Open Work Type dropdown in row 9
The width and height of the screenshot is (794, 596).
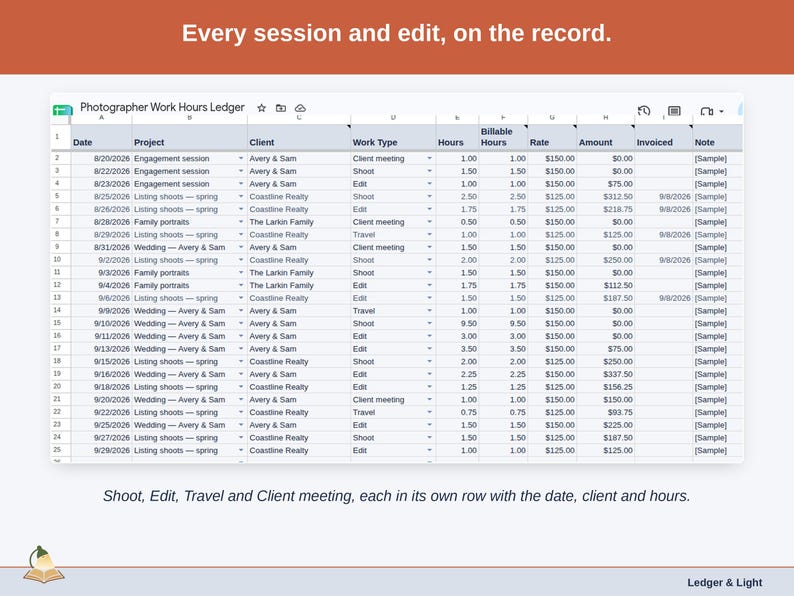point(429,247)
